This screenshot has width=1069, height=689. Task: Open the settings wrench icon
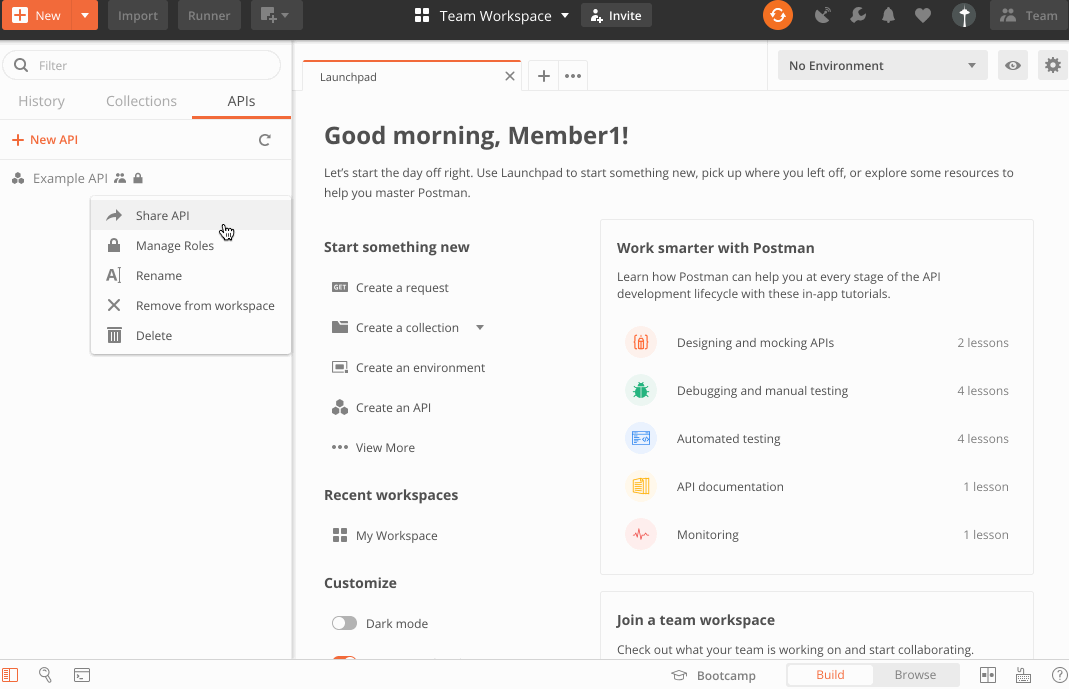pyautogui.click(x=857, y=15)
